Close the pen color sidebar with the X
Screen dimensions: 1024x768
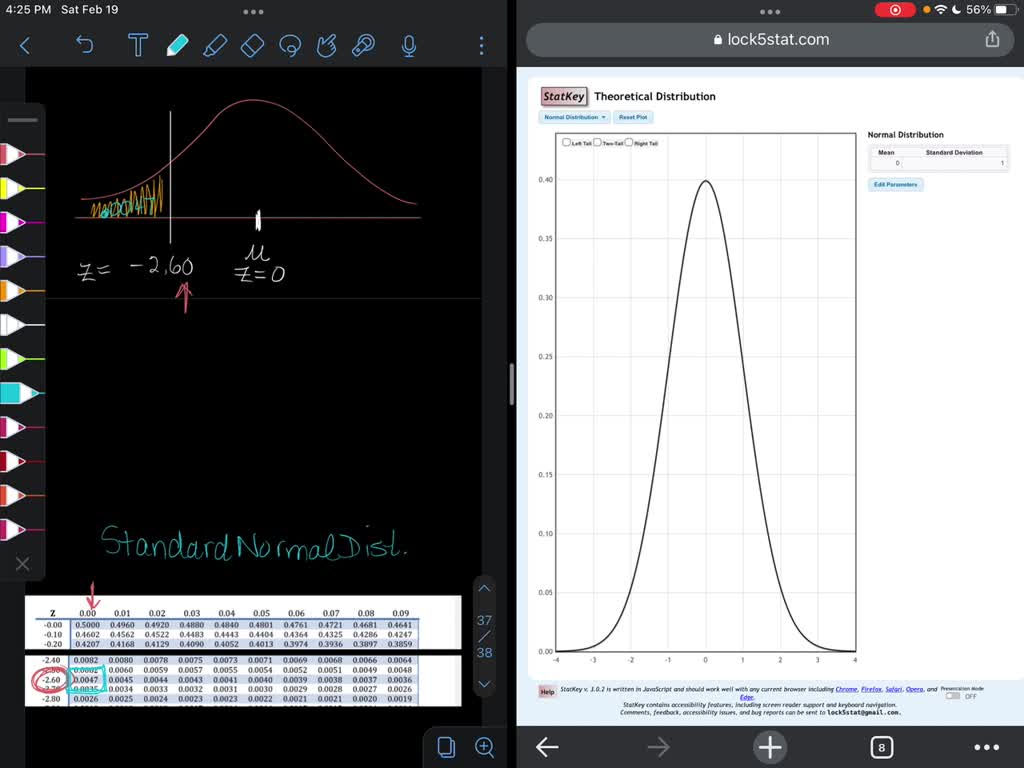pos(22,563)
